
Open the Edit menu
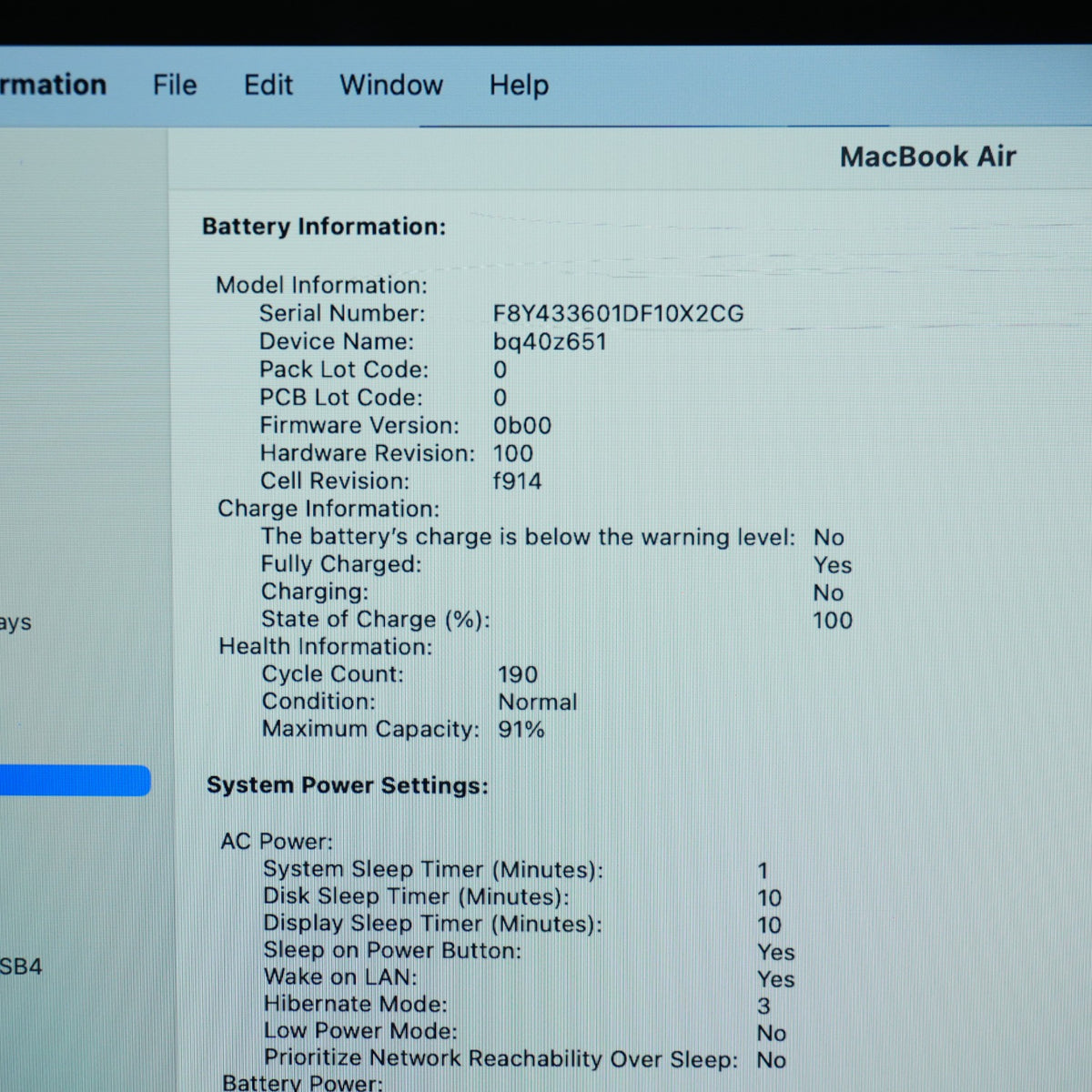(x=268, y=85)
